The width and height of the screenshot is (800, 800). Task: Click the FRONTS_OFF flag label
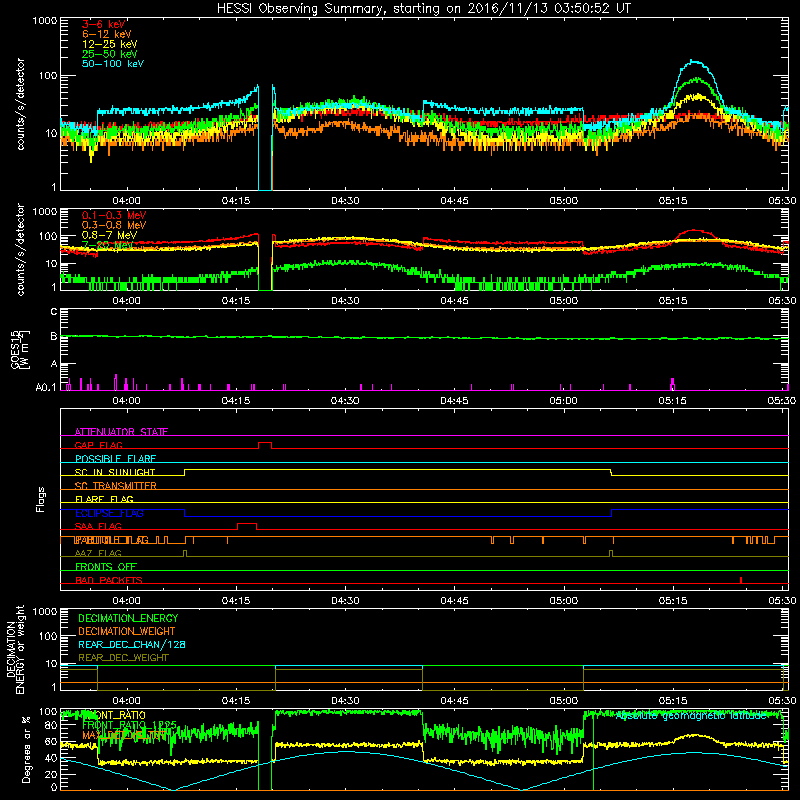(x=106, y=567)
